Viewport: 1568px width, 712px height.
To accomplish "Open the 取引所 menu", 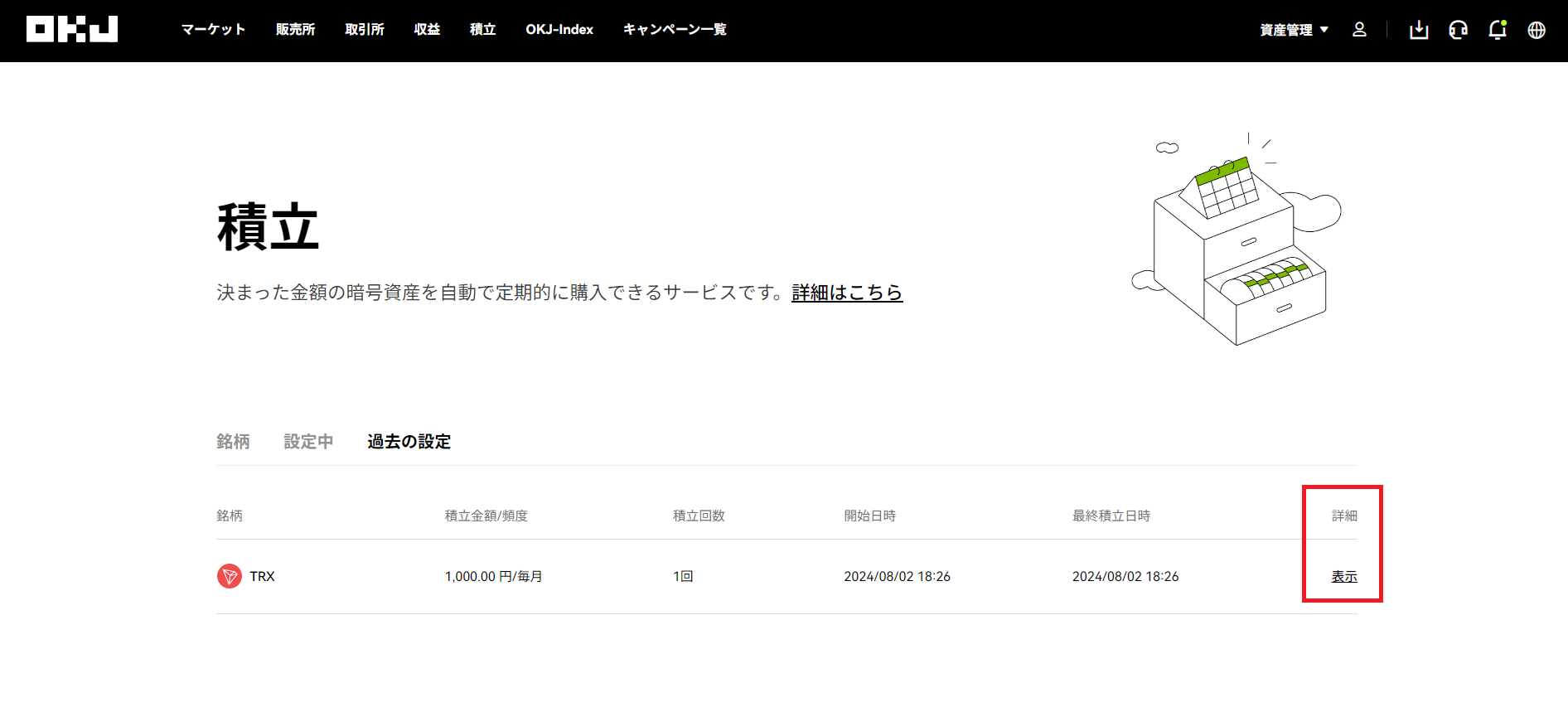I will click(x=365, y=29).
